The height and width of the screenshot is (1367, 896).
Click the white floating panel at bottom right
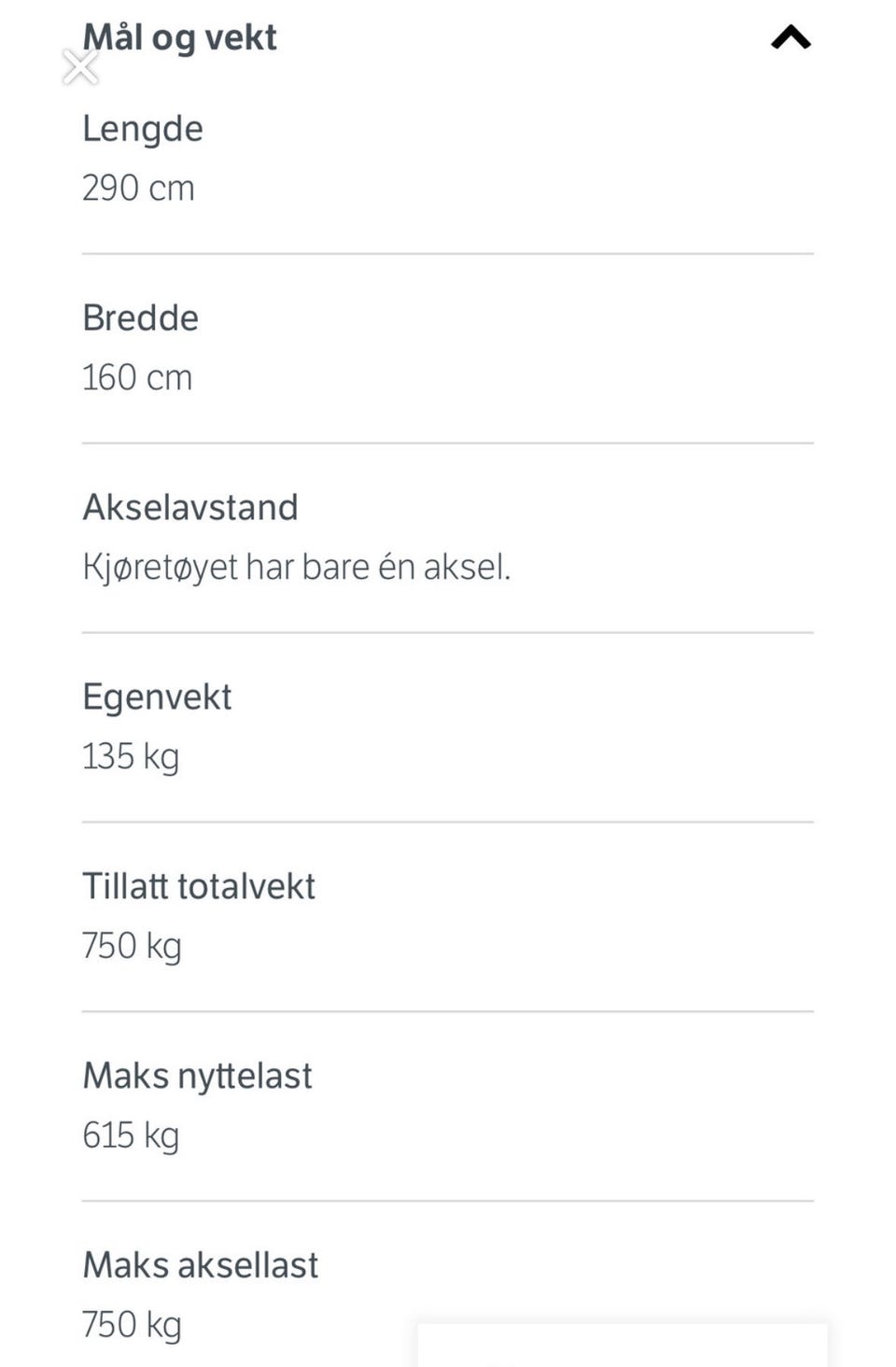point(622,1345)
